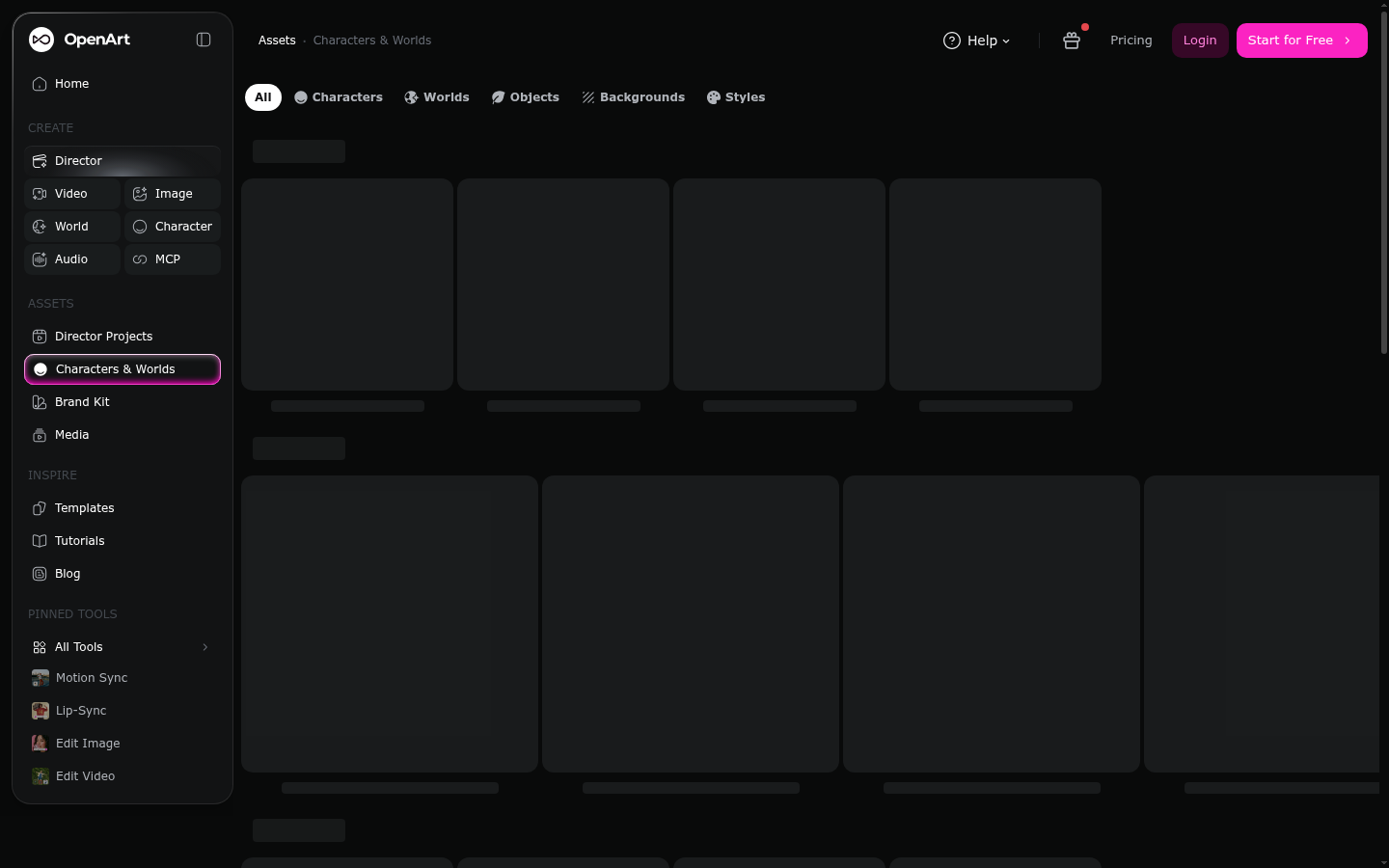Image resolution: width=1389 pixels, height=868 pixels.
Task: Expand All Tools chevron in sidebar
Action: pyautogui.click(x=204, y=647)
